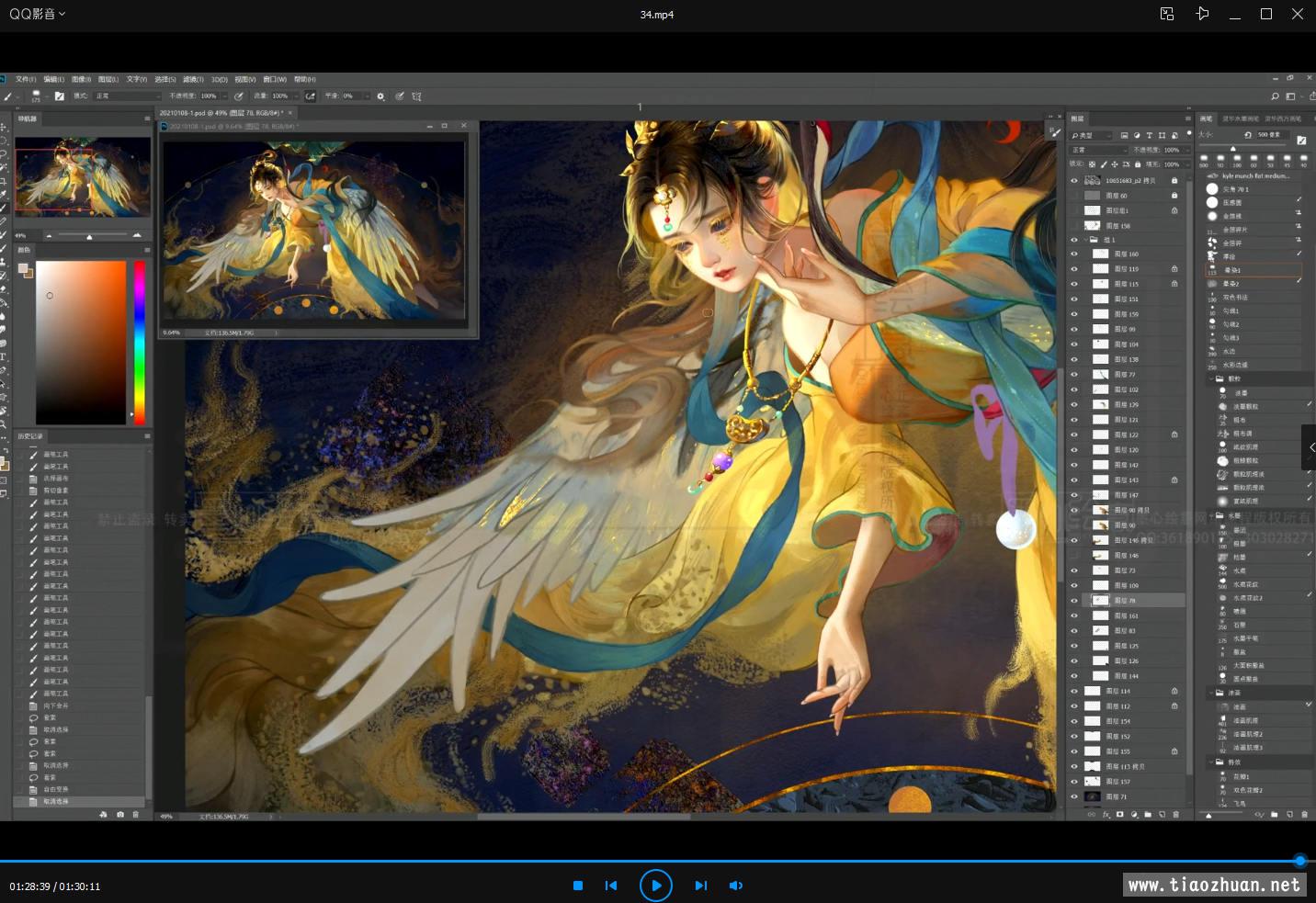The height and width of the screenshot is (903, 1316).
Task: Click in the rainbow hue strip
Action: click(x=140, y=340)
